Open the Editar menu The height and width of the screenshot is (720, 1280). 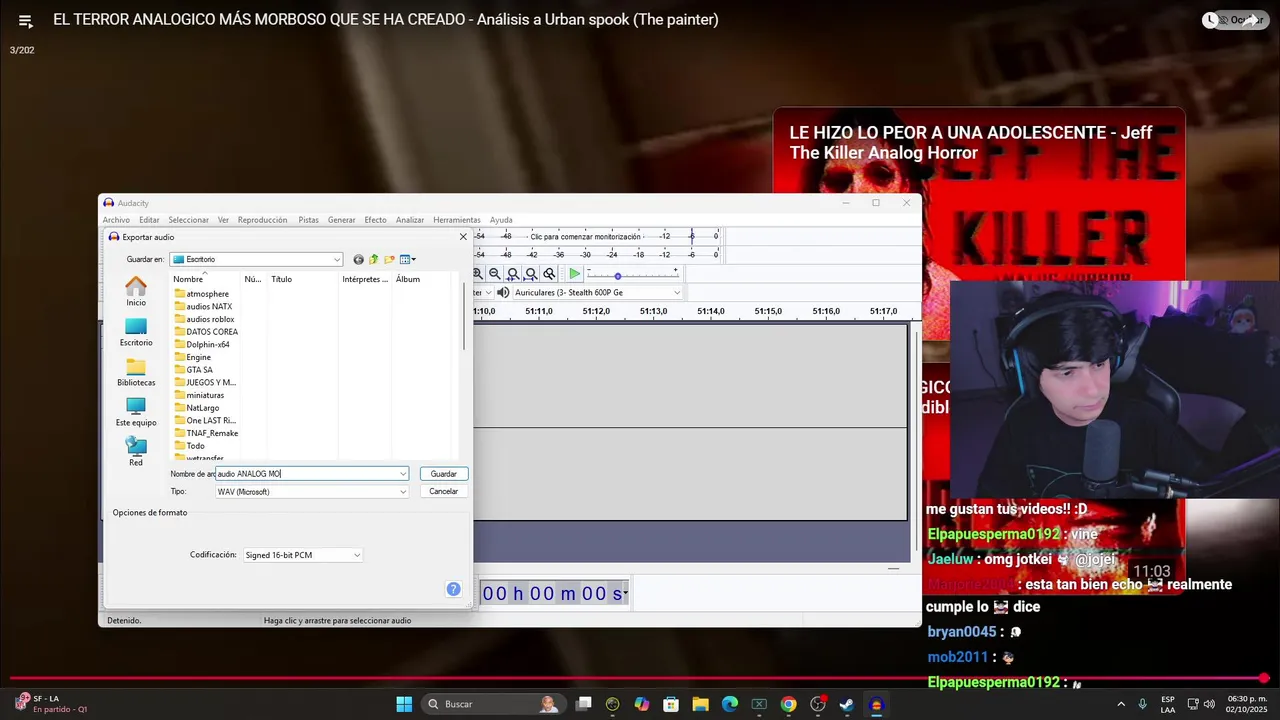tap(149, 220)
